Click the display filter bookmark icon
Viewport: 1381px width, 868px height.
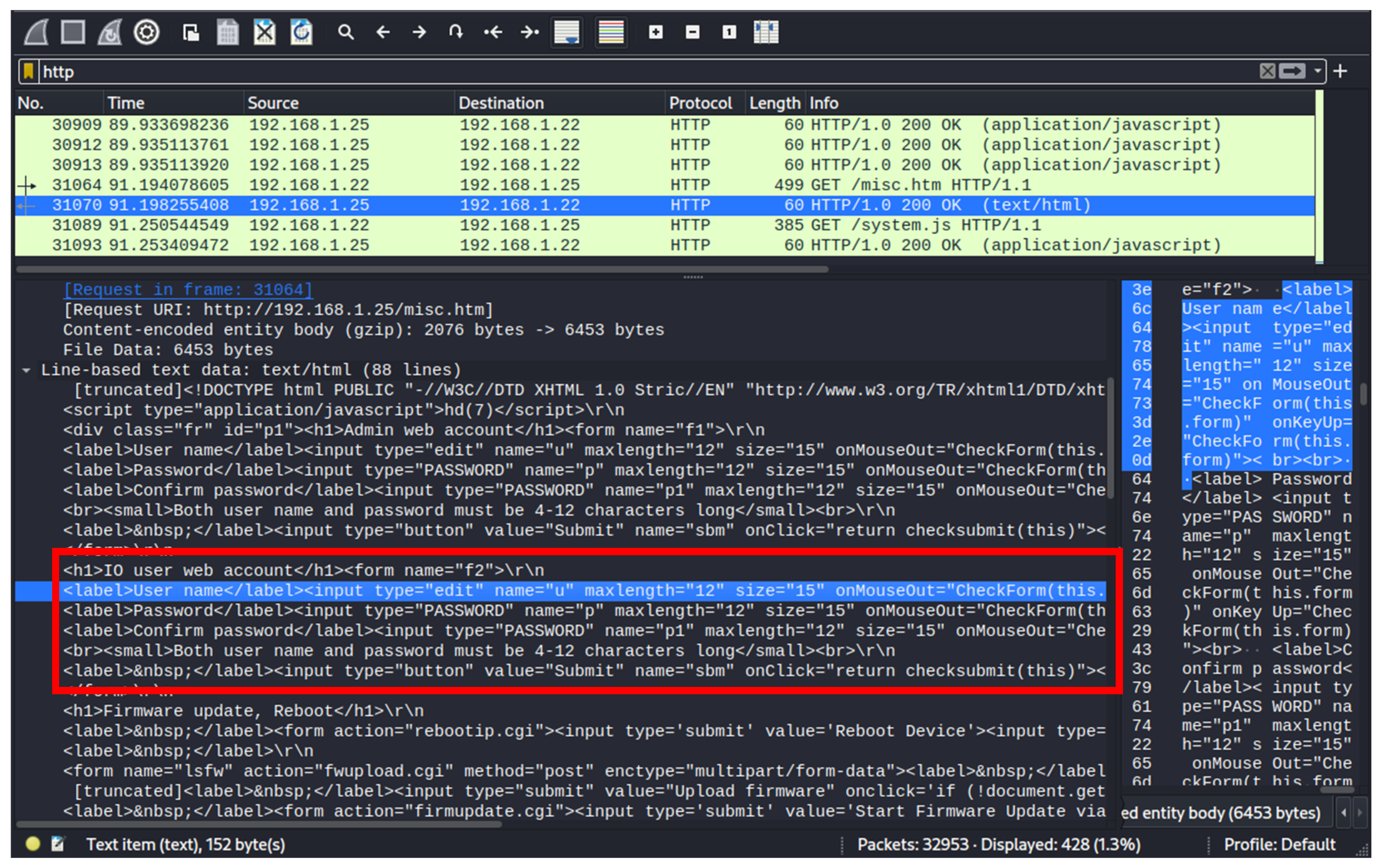coord(28,72)
